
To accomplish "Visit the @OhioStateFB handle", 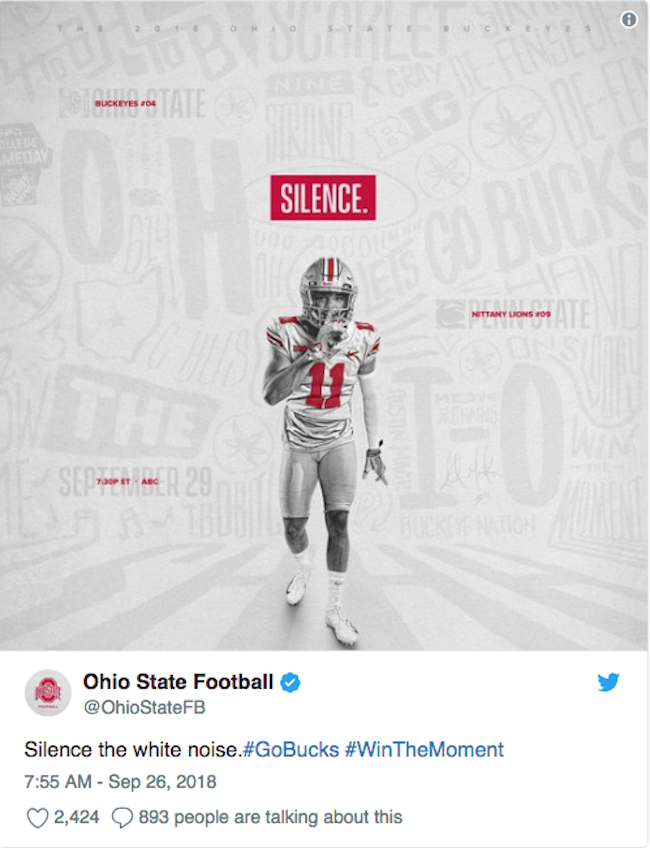I will tap(144, 707).
